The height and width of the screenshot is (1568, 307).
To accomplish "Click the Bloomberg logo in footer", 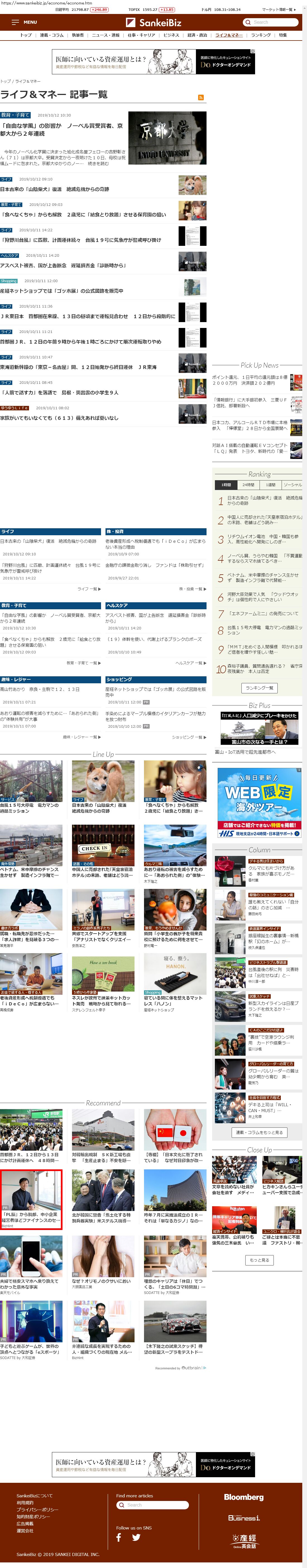I will tap(243, 1497).
